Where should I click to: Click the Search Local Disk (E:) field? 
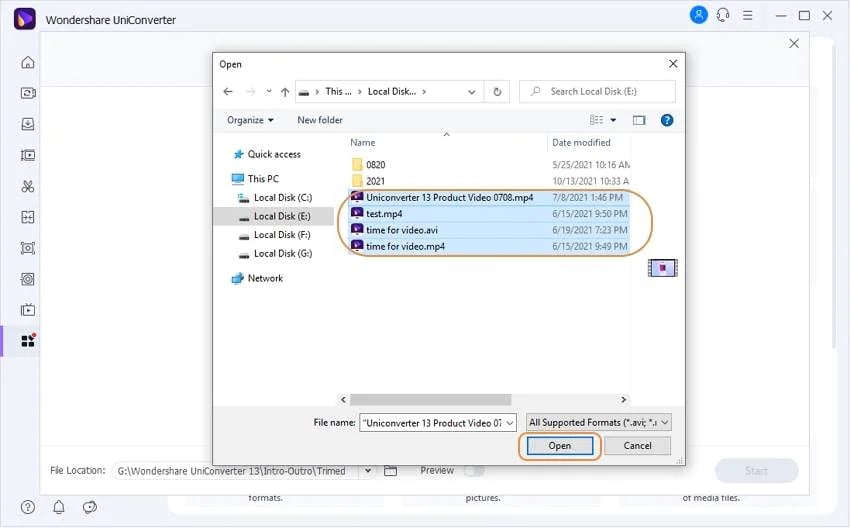597,92
